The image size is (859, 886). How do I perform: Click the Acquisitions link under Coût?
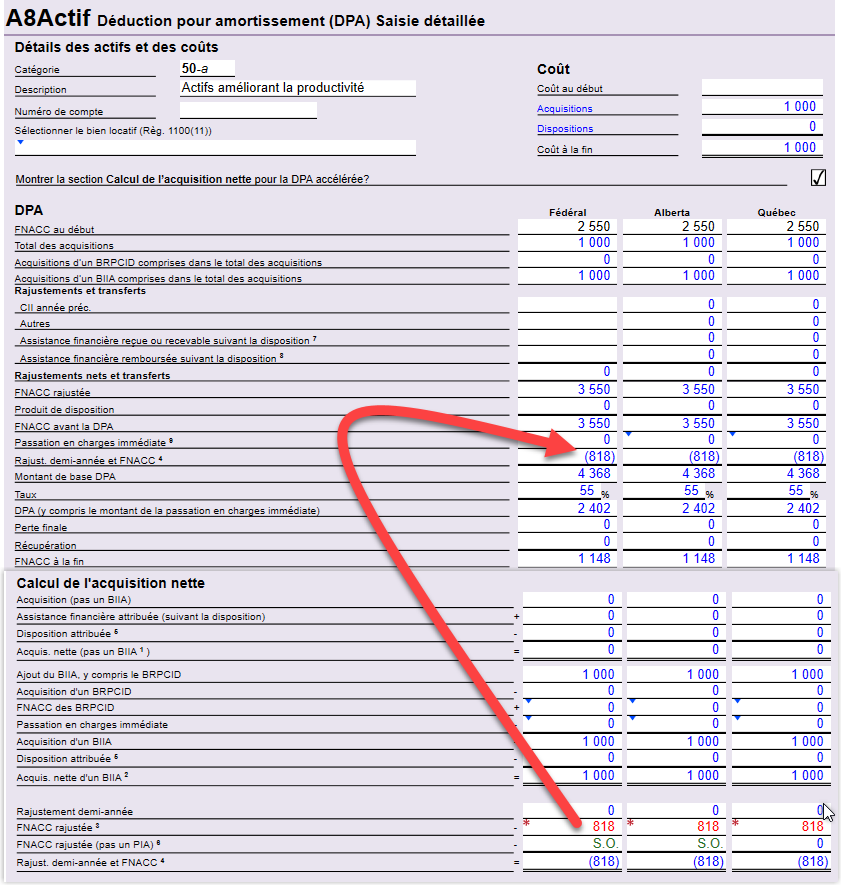[x=565, y=109]
